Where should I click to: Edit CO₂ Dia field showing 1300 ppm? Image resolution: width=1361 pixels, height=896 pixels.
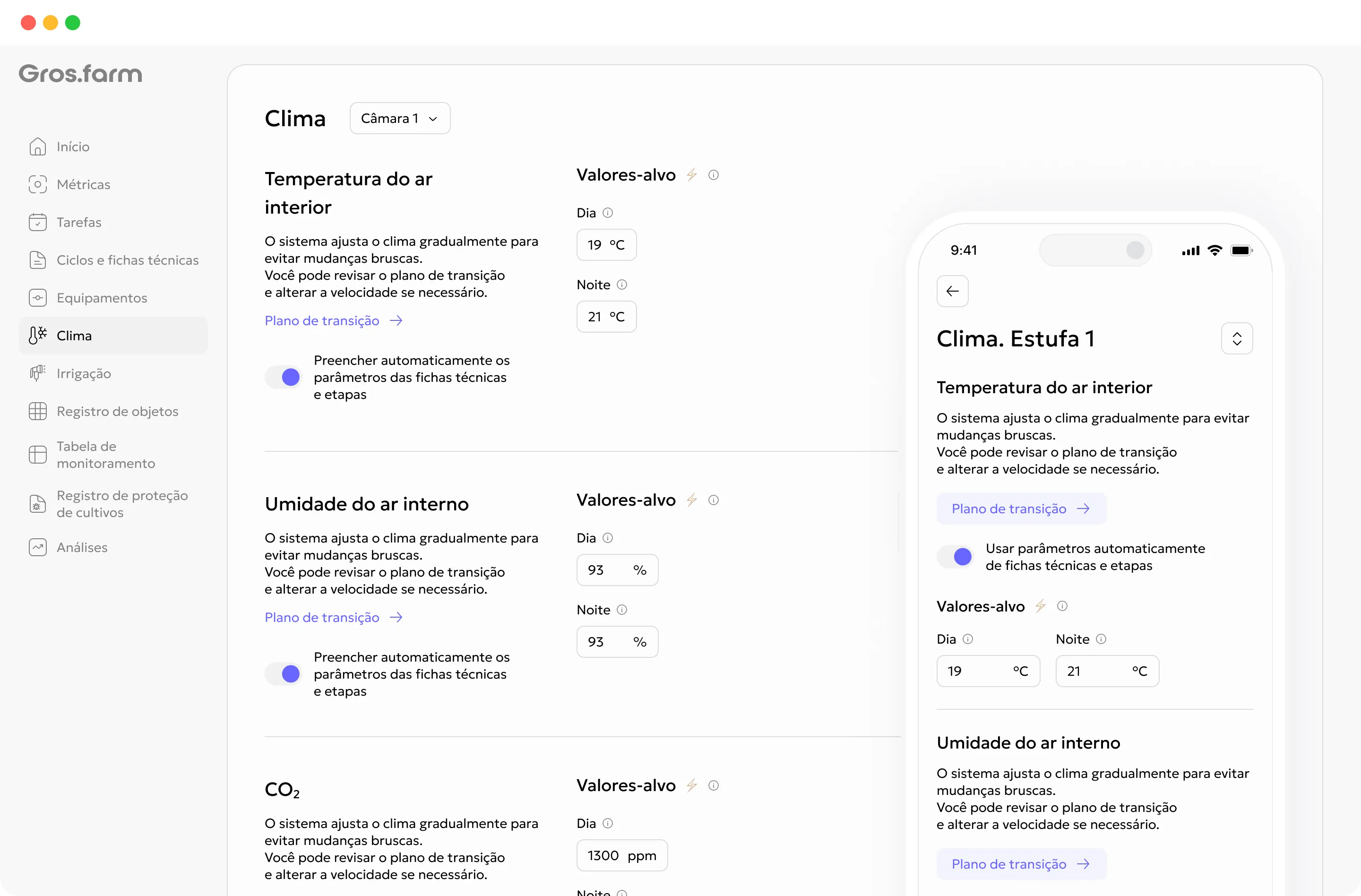point(622,855)
